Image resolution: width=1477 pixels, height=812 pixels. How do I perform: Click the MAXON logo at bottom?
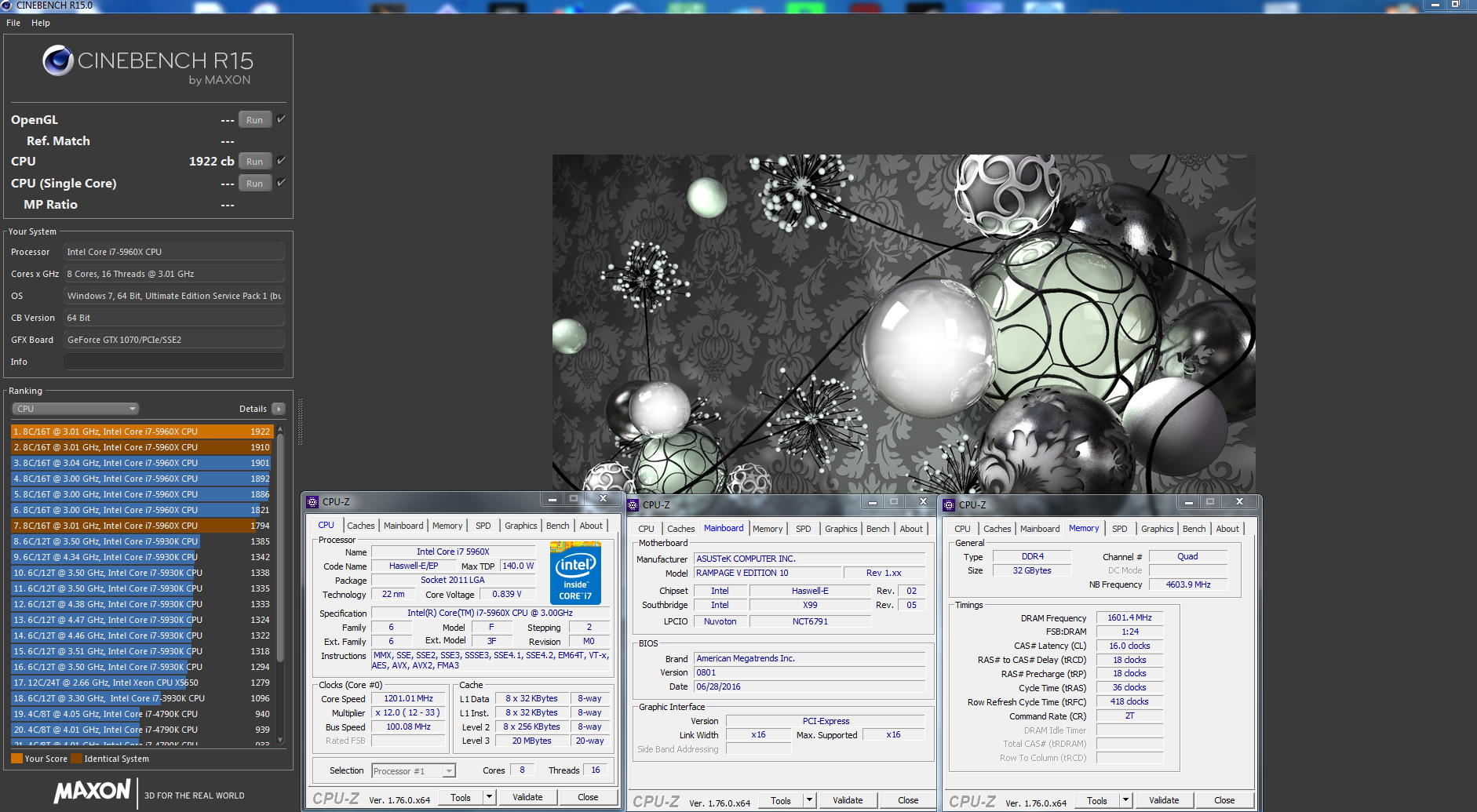pyautogui.click(x=92, y=792)
